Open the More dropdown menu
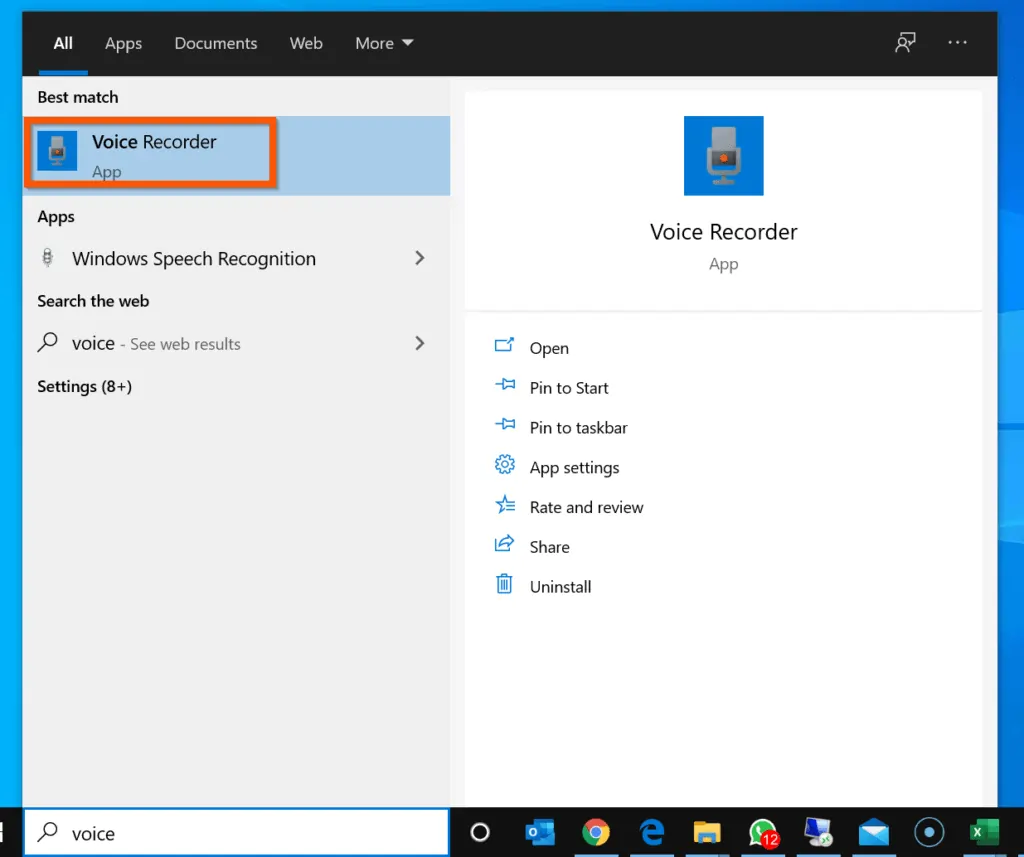The width and height of the screenshot is (1024, 857). coord(383,43)
